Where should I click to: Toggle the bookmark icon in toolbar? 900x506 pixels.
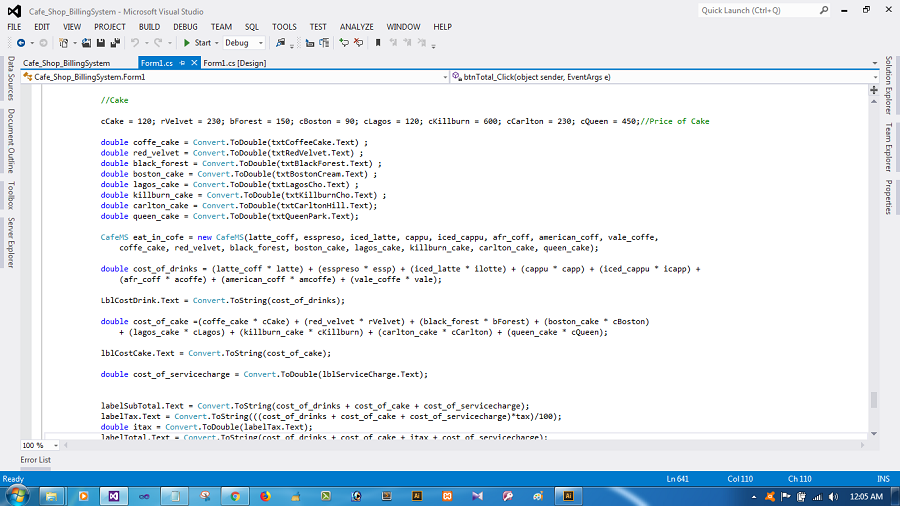378,43
